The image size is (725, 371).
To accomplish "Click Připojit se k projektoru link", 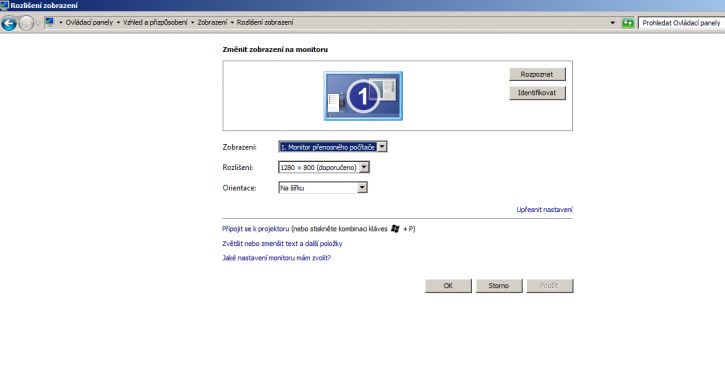I will coord(256,229).
